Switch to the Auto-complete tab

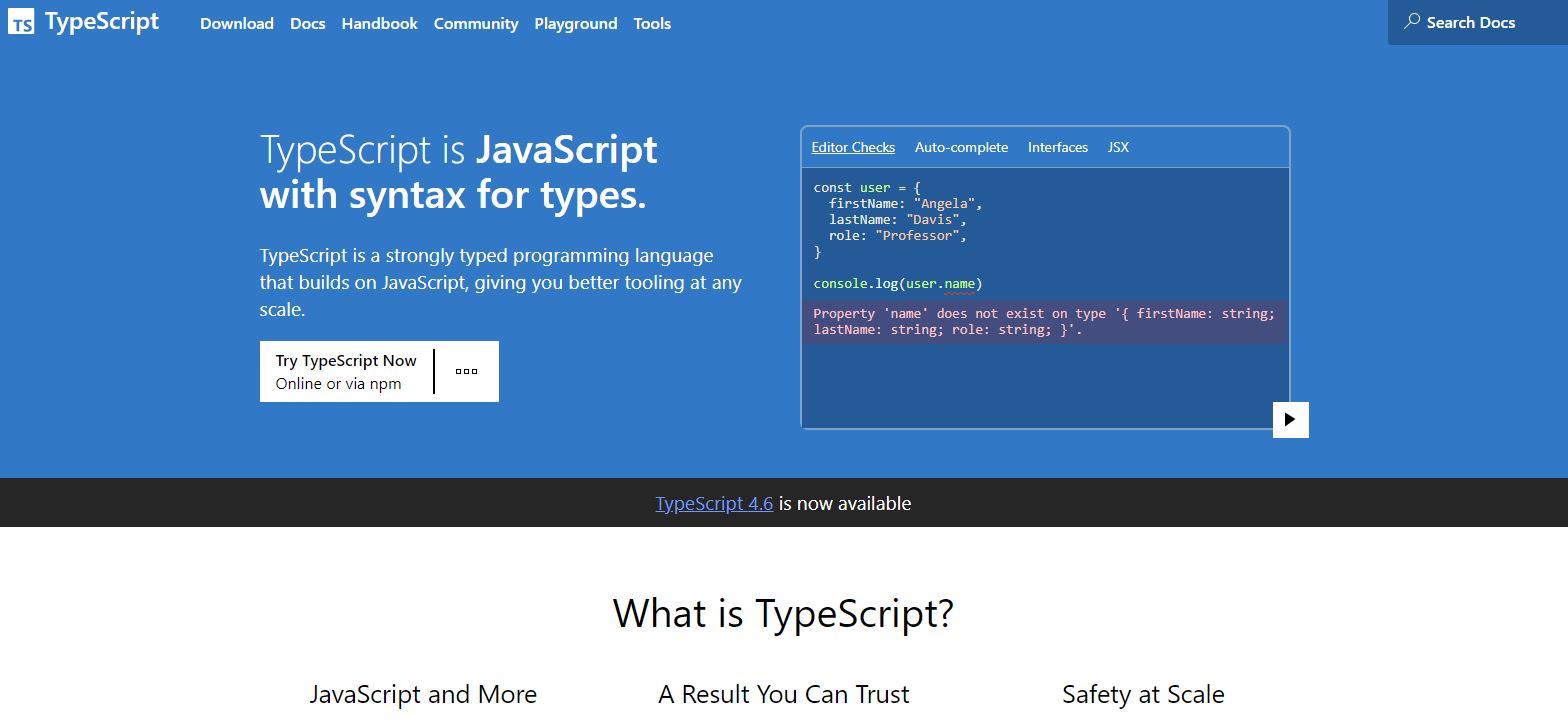coord(961,147)
